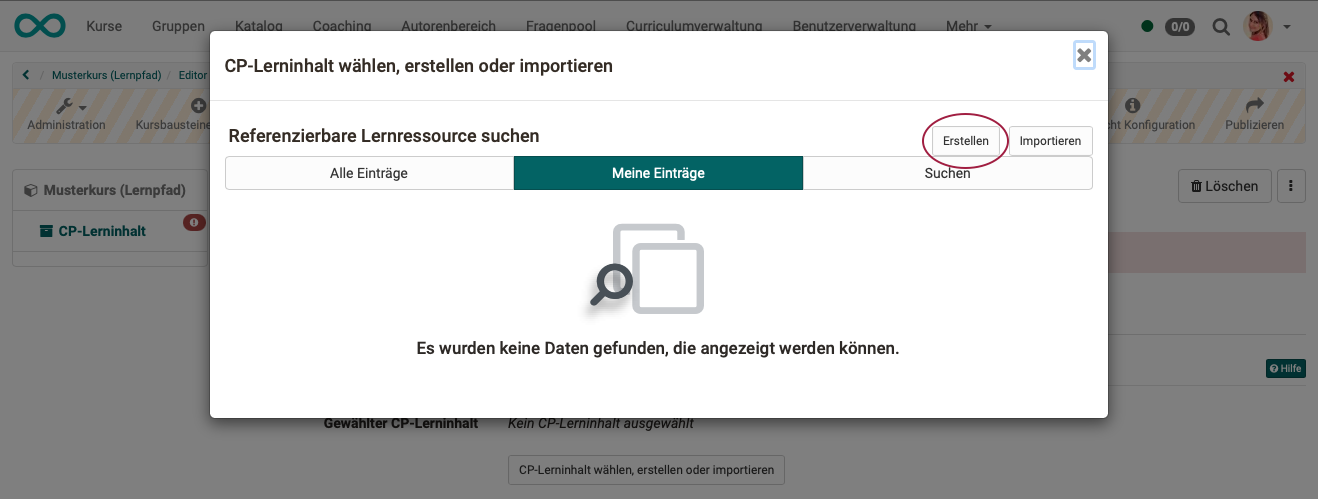
Task: Click the back arrow in breadcrumb
Action: [x=26, y=75]
